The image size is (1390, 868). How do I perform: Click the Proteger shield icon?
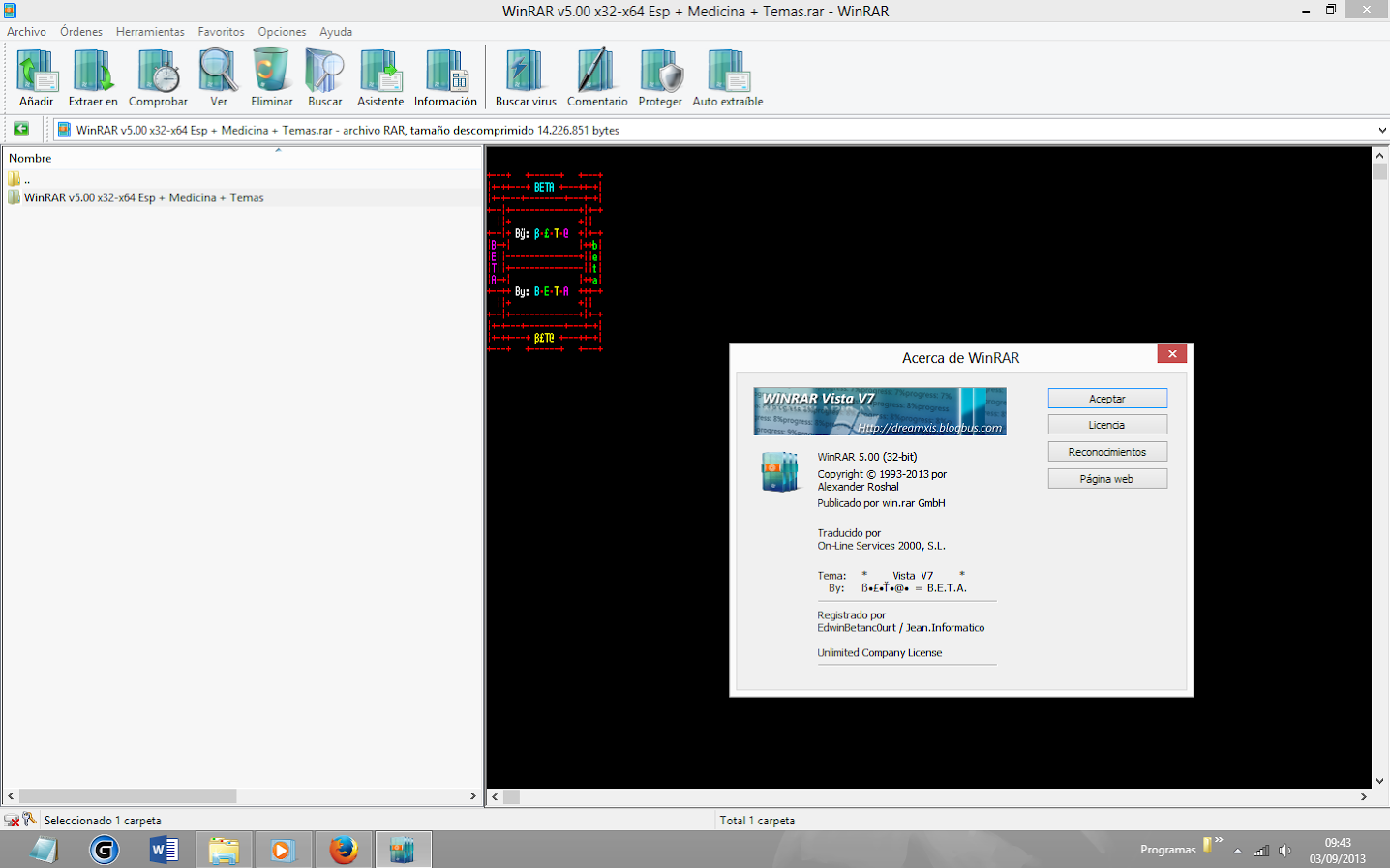click(x=660, y=77)
